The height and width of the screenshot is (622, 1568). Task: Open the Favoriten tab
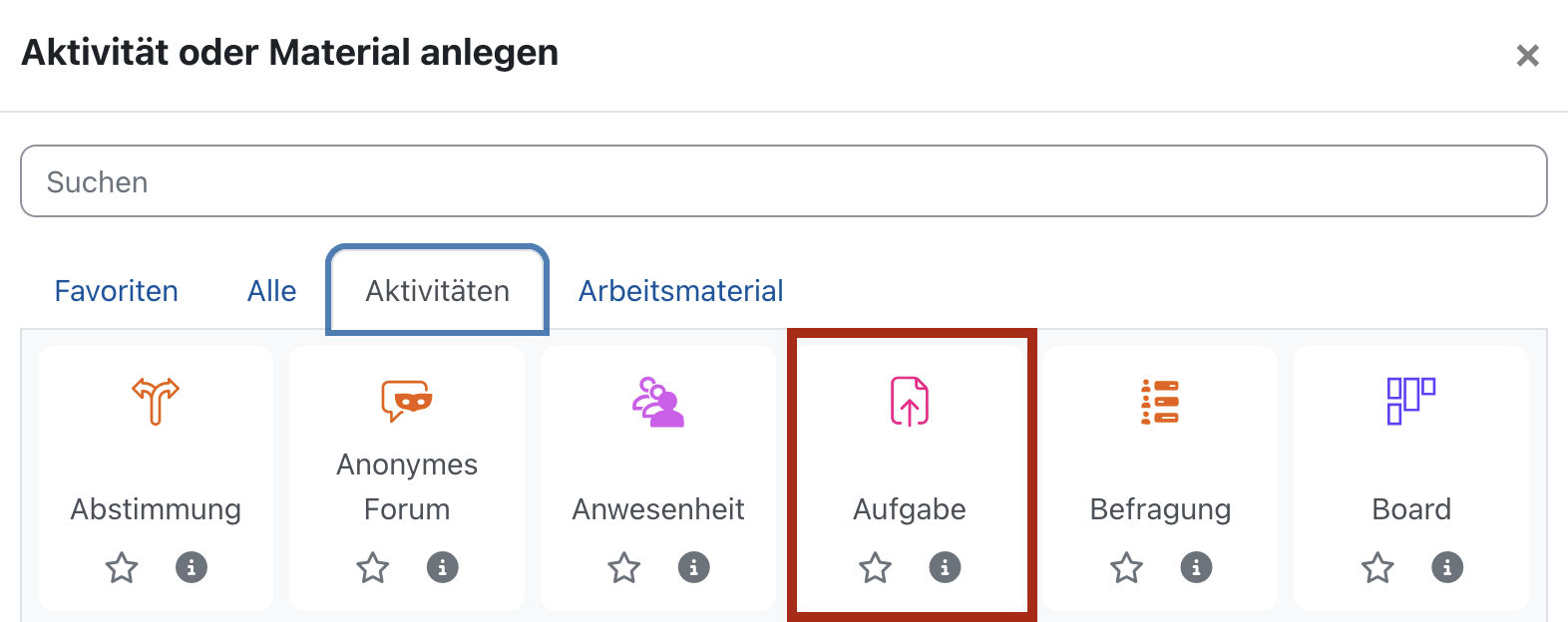click(x=116, y=290)
